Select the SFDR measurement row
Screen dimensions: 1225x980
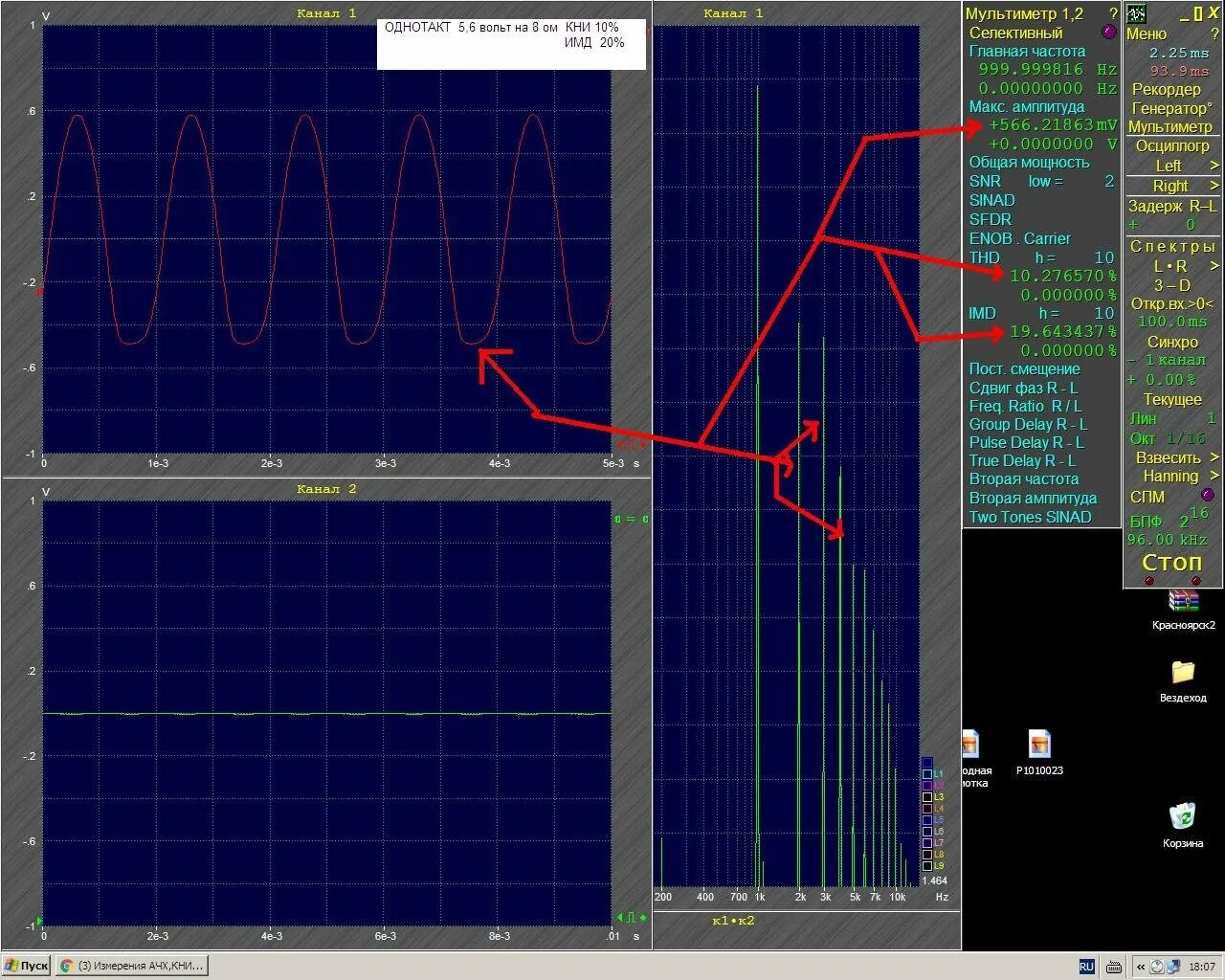click(990, 219)
